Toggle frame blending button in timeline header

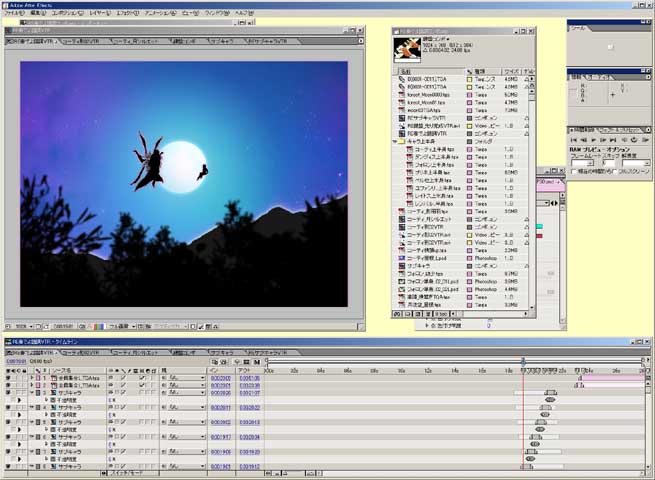[x=246, y=362]
